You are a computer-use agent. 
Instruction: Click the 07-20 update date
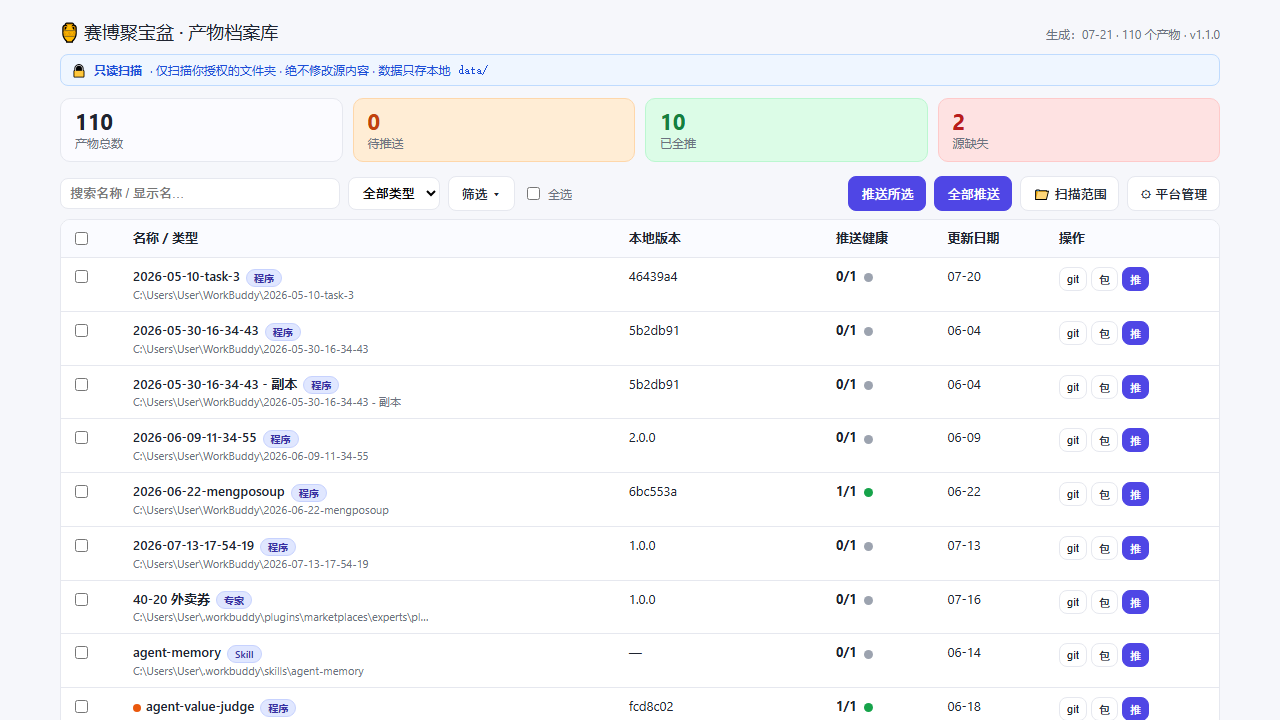964,276
